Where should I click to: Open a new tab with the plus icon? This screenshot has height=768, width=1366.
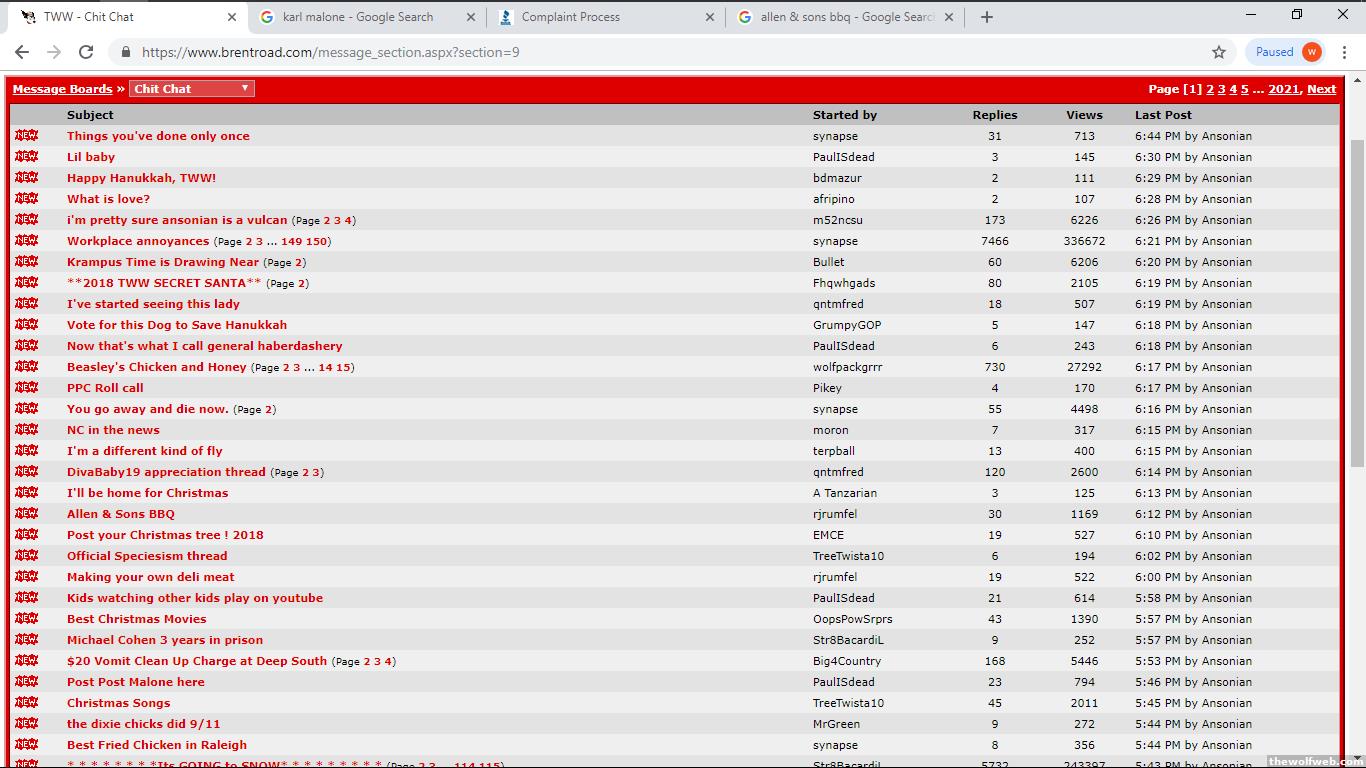click(986, 17)
